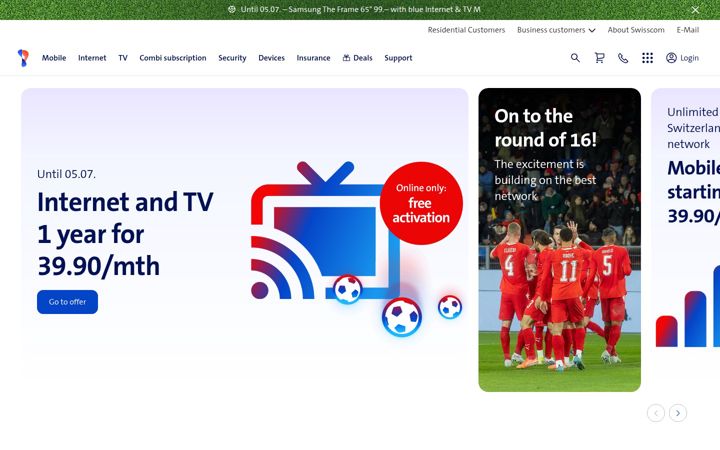Viewport: 720px width, 450px height.
Task: Open the Mobile 39.90 offer card
Action: 686,240
